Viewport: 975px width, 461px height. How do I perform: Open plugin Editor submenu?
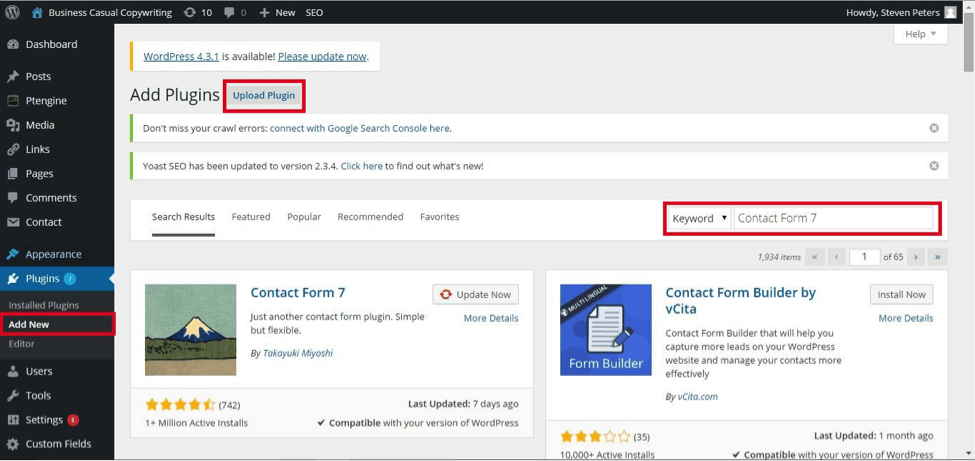22,344
